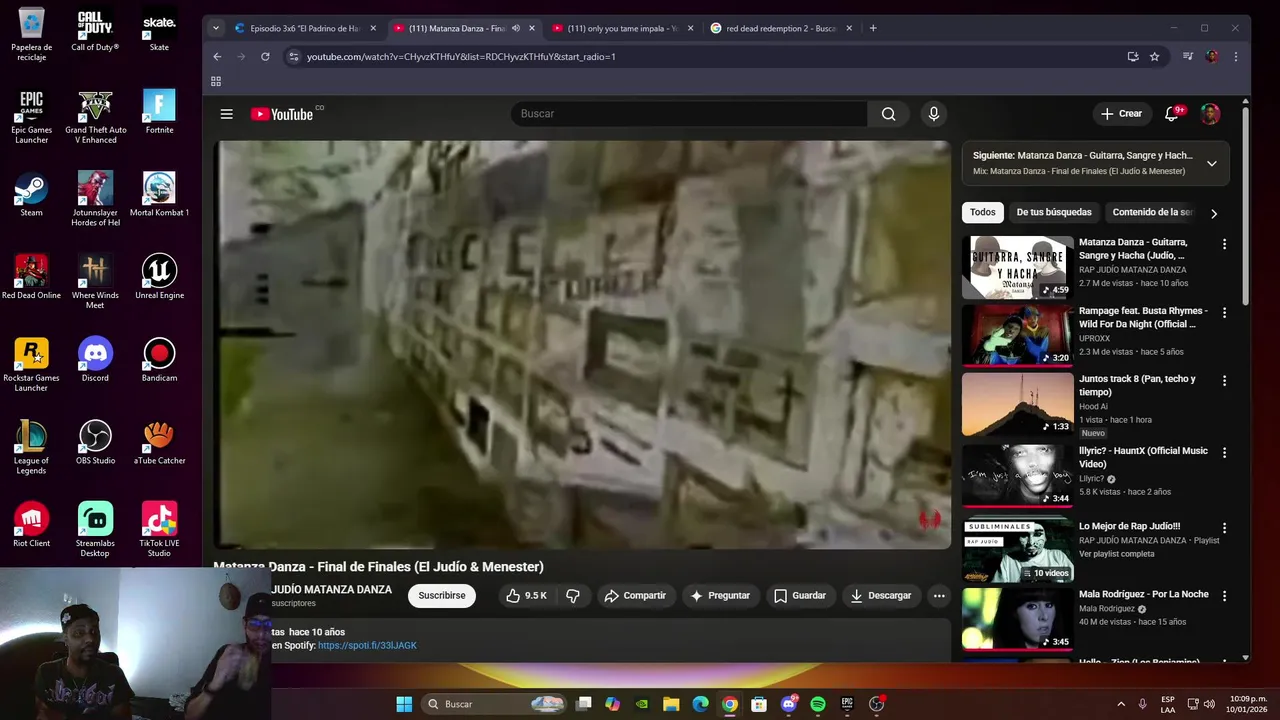Select Contenido de la serie chip
The image size is (1280, 720).
(1152, 212)
